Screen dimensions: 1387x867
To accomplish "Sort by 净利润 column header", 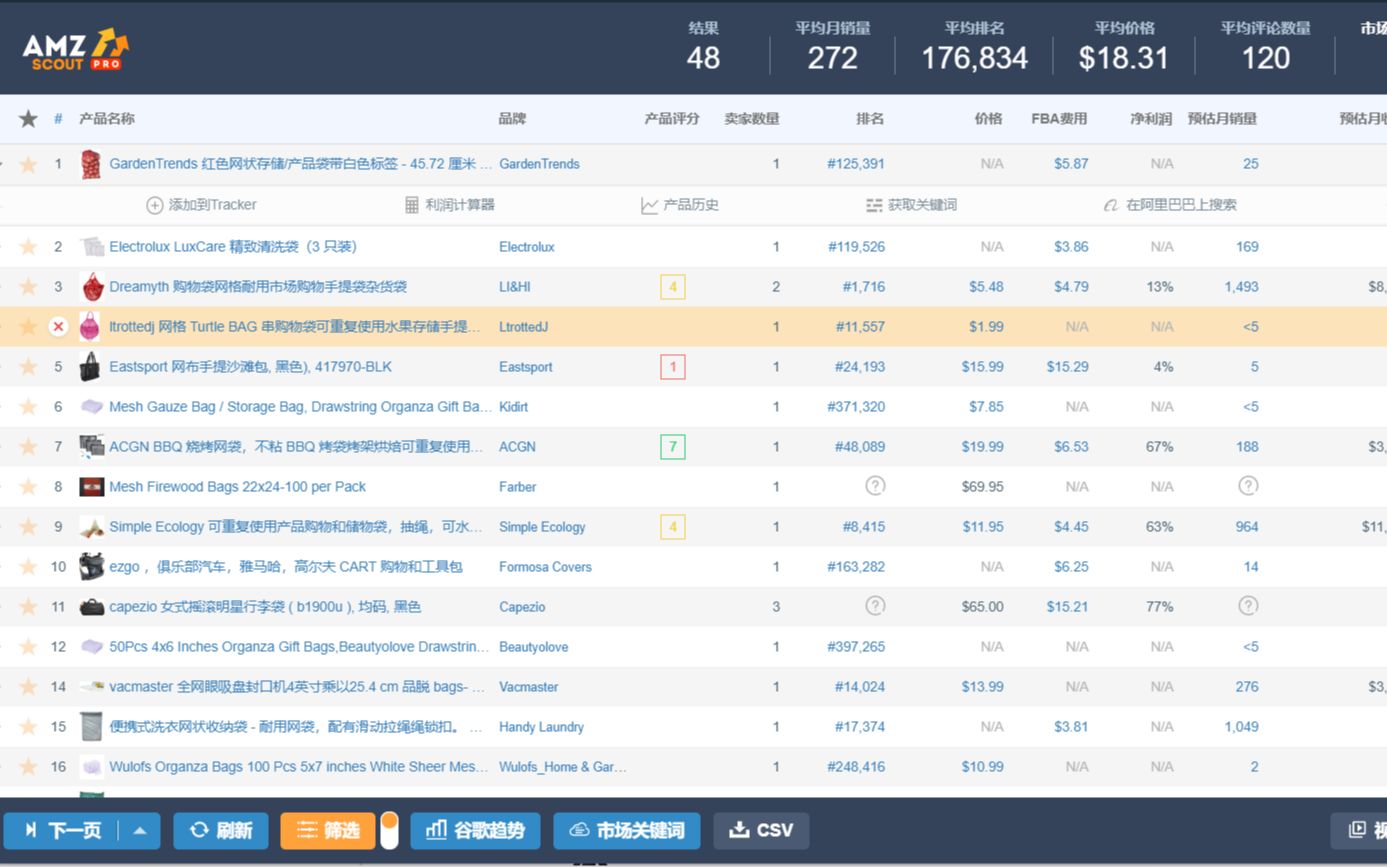I will point(1151,119).
